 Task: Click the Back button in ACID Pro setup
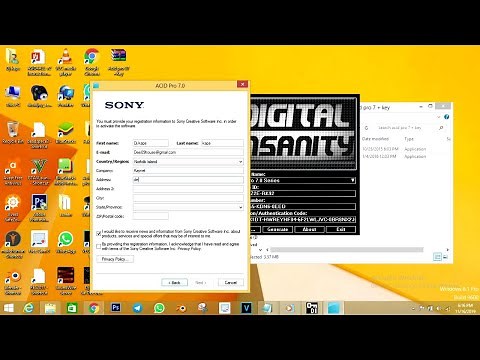174,282
